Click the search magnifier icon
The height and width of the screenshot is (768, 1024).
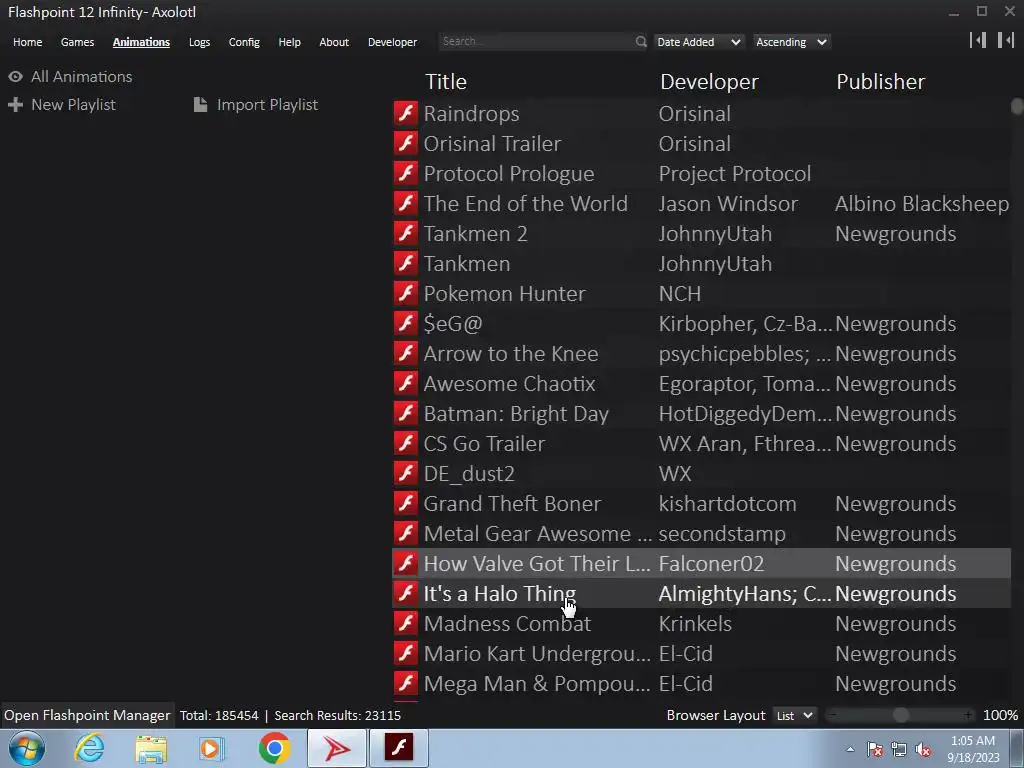[x=641, y=42]
